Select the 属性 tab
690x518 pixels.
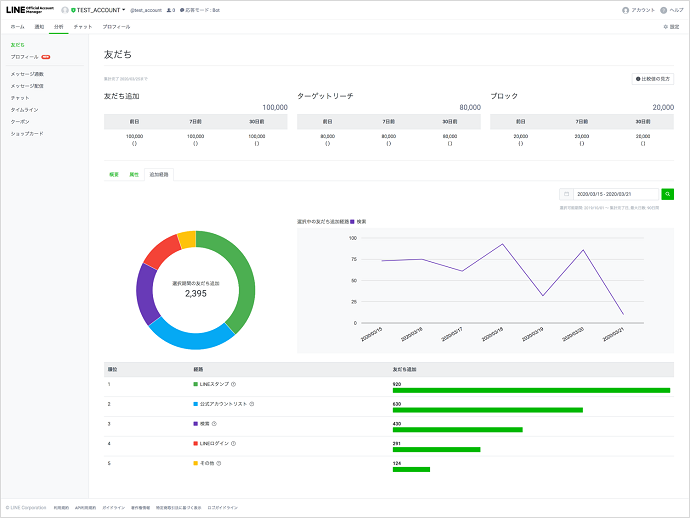tap(133, 174)
